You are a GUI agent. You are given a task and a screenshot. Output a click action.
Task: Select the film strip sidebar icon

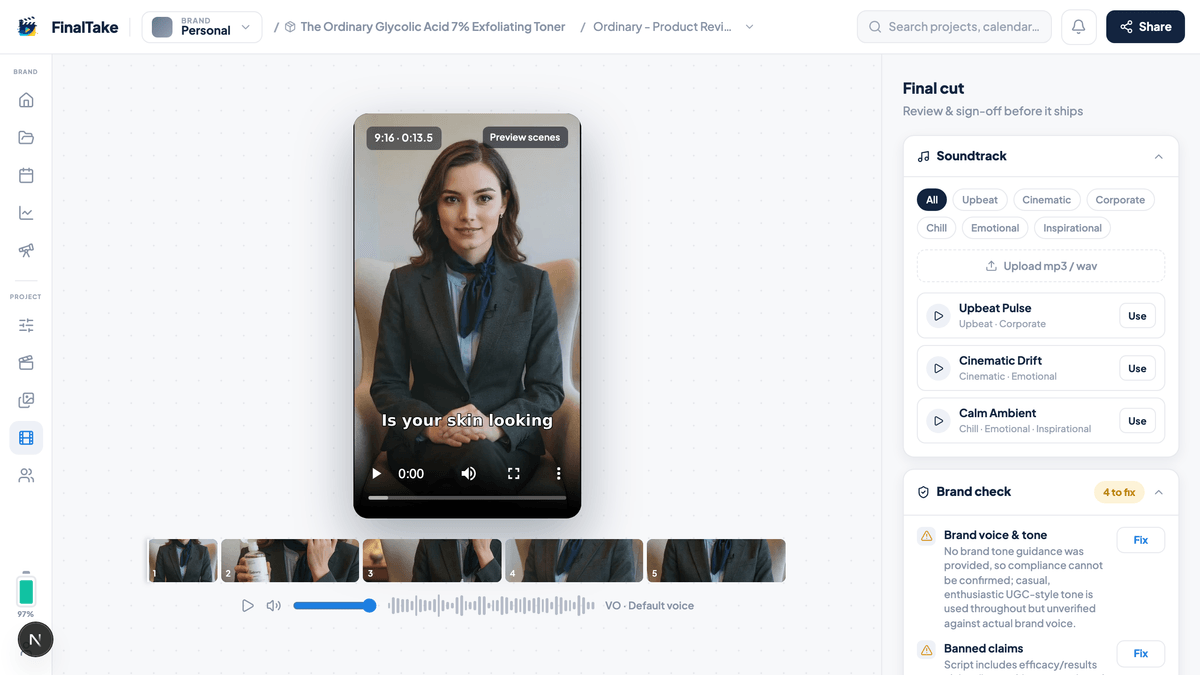pyautogui.click(x=26, y=438)
